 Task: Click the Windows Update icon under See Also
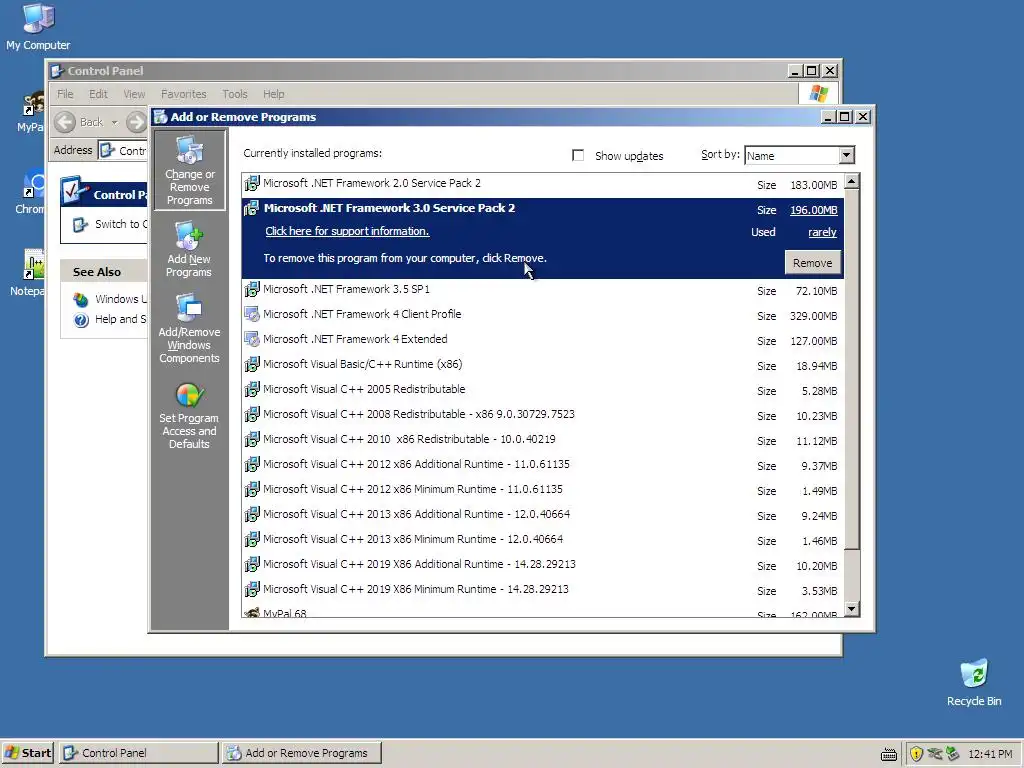tap(81, 299)
